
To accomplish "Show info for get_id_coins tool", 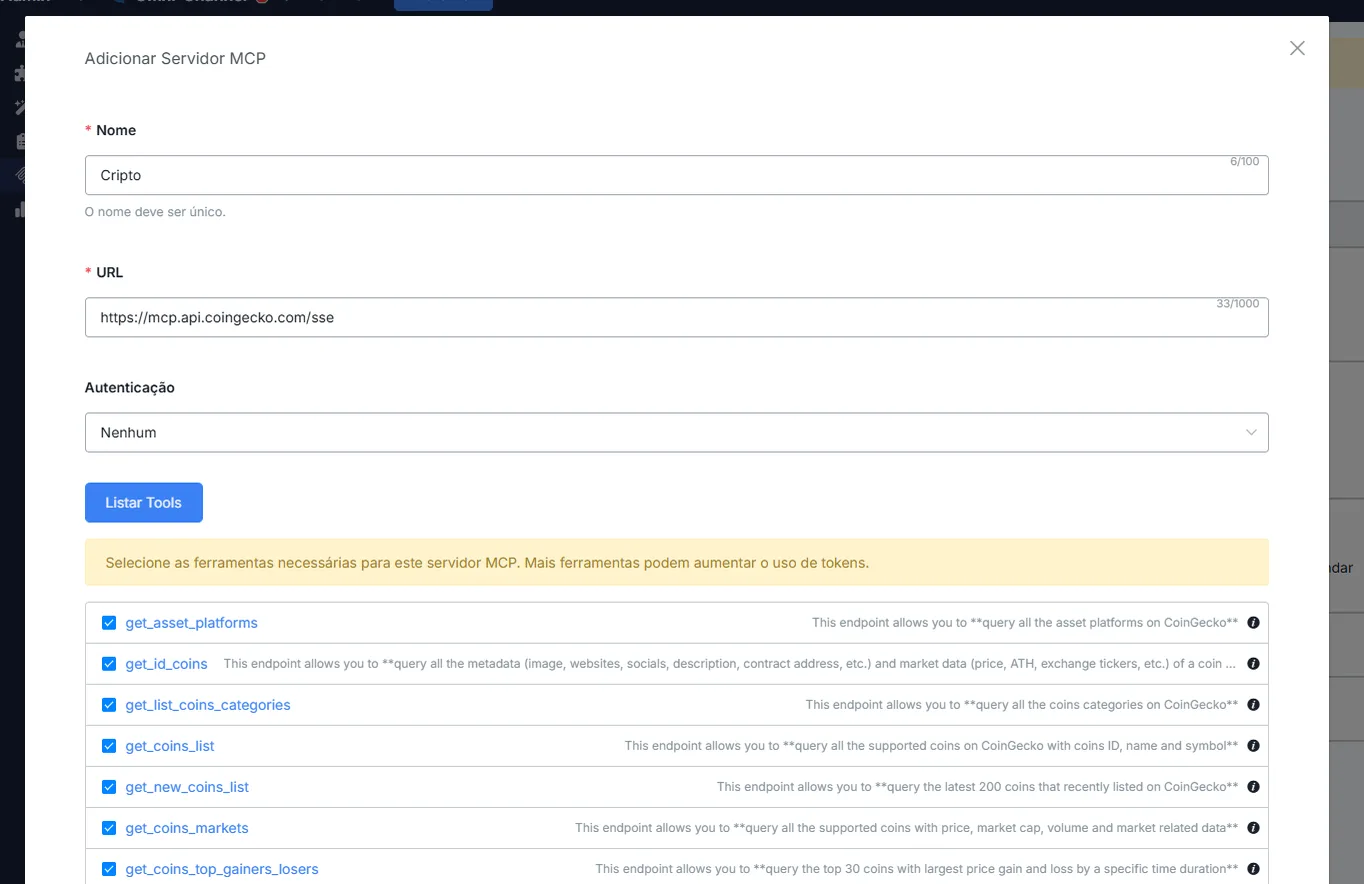I will [1253, 663].
